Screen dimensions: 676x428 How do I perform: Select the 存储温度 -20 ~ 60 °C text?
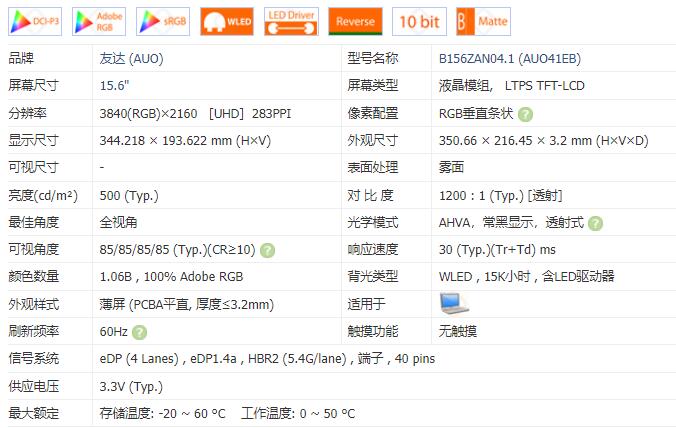[163, 413]
